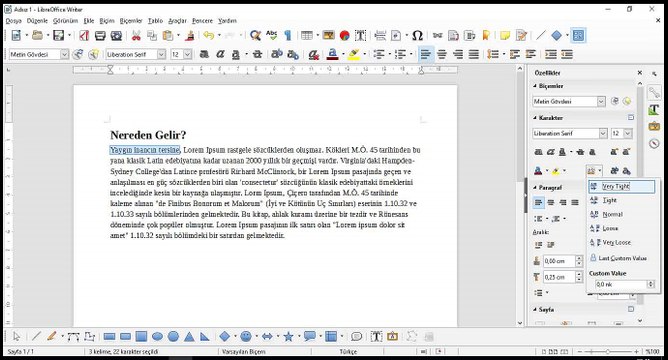Click the Clone Formatting paintbrush icon

190,35
